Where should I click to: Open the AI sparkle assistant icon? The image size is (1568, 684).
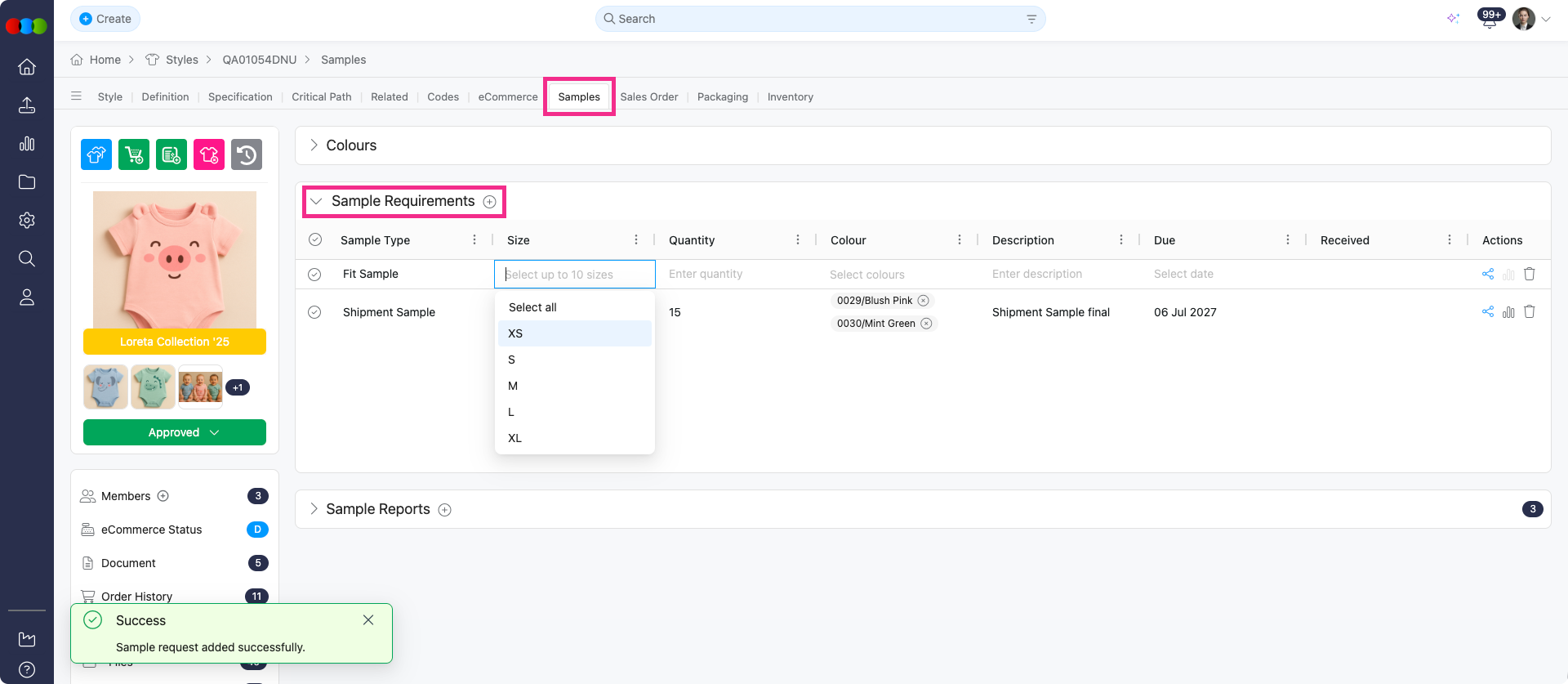click(1453, 19)
